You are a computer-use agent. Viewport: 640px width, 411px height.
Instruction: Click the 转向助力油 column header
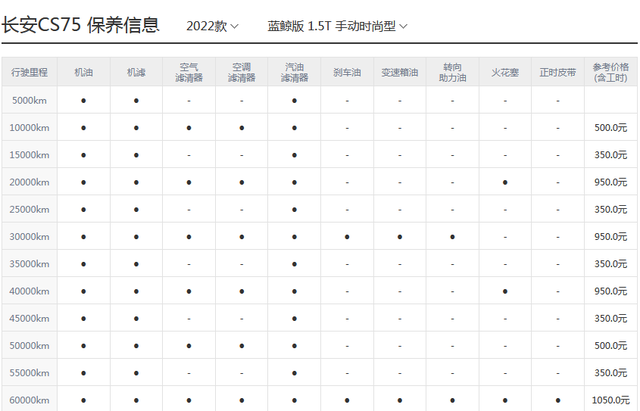[452, 72]
